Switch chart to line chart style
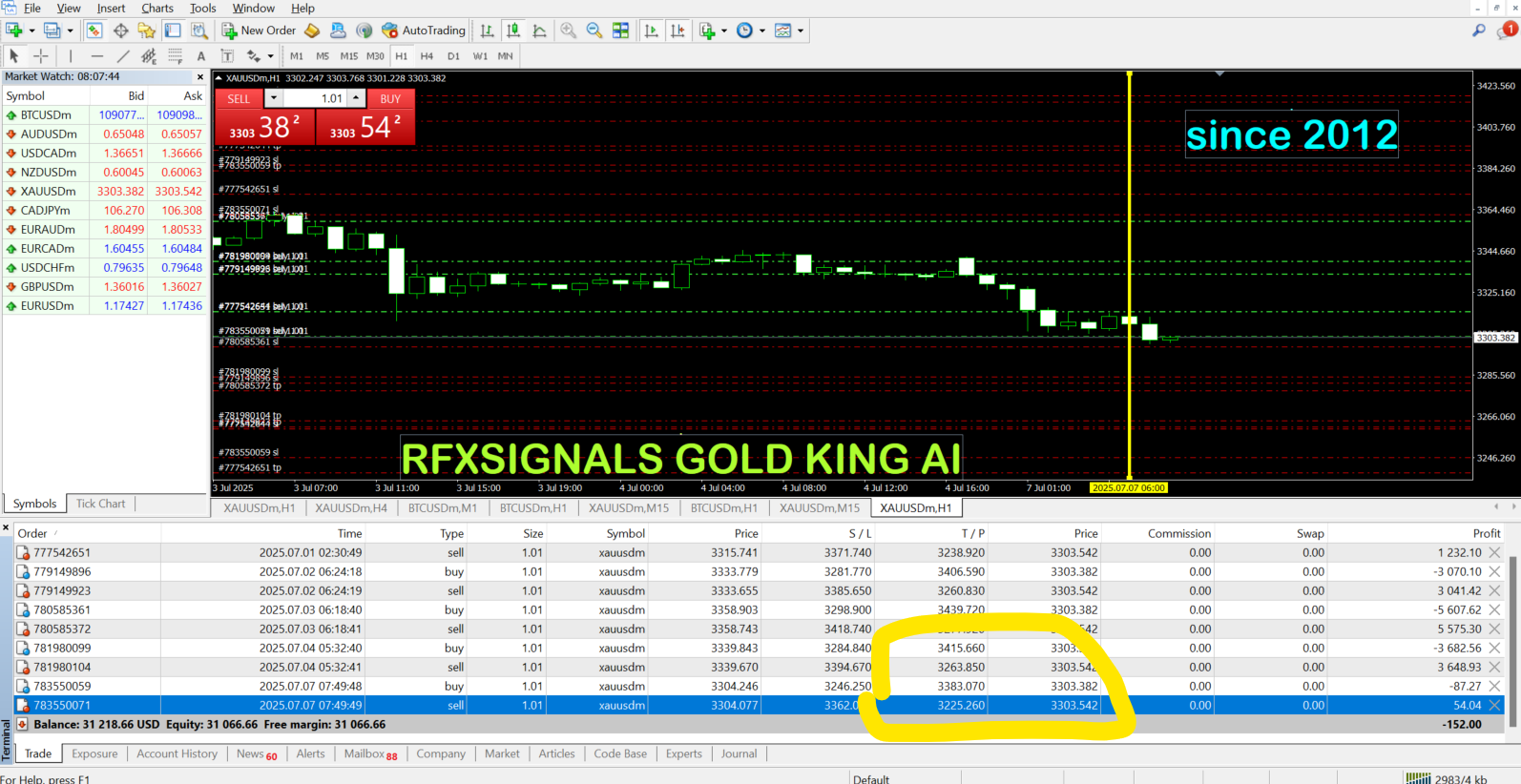The height and width of the screenshot is (784, 1521). coord(539,31)
